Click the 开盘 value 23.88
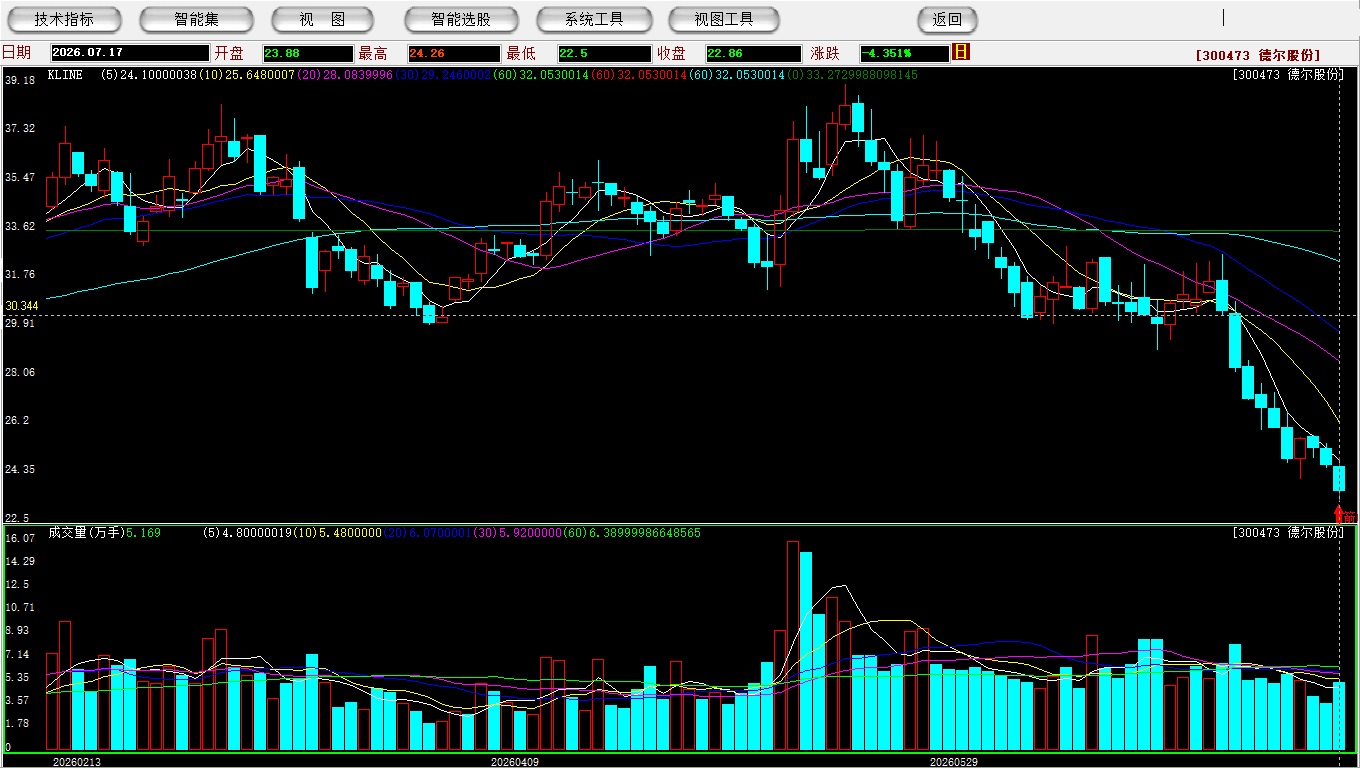This screenshot has width=1360, height=768. coord(307,53)
